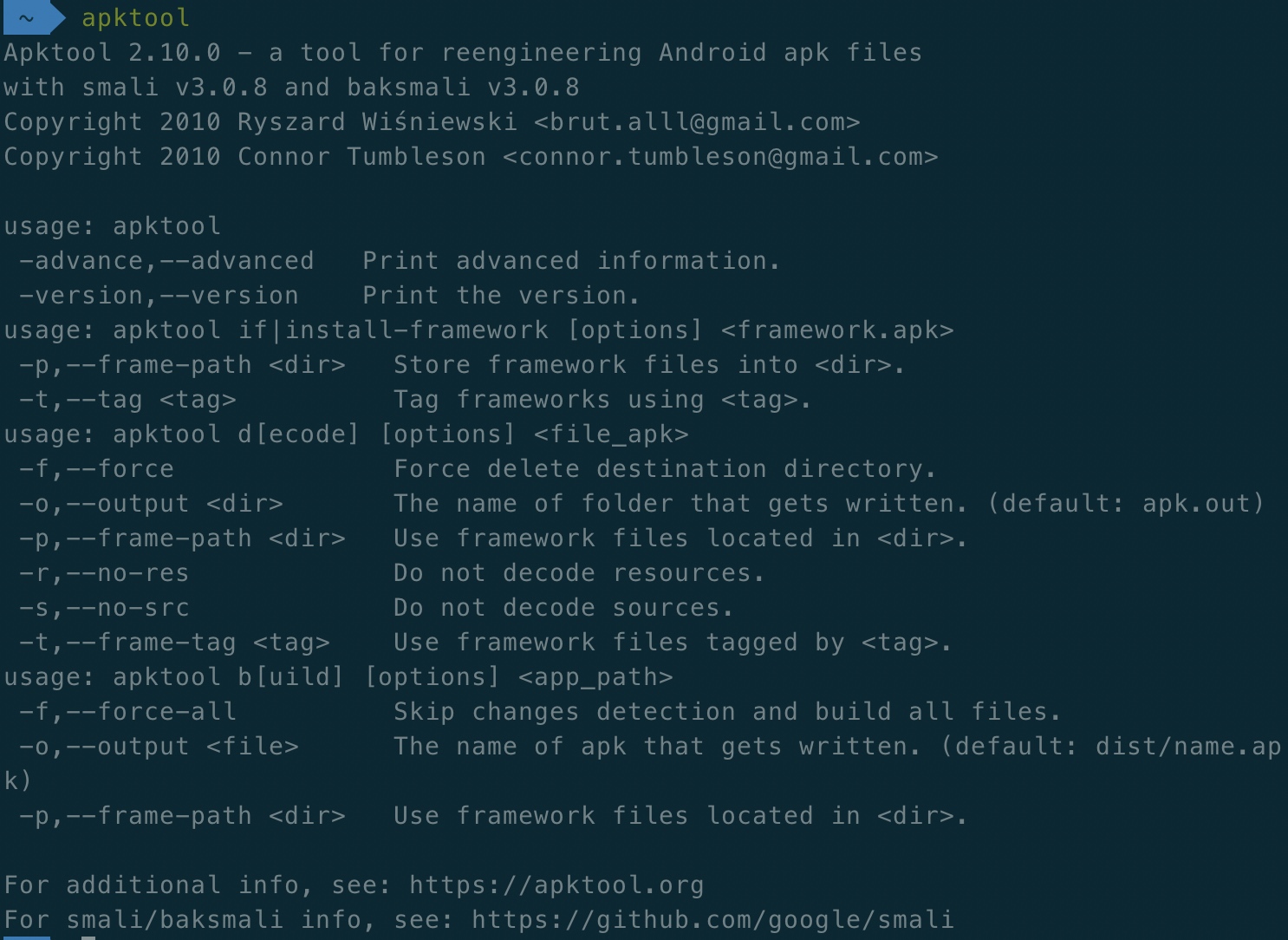This screenshot has height=940, width=1288.
Task: Click the connor.tumbleson@gmail.com email address
Action: point(720,157)
